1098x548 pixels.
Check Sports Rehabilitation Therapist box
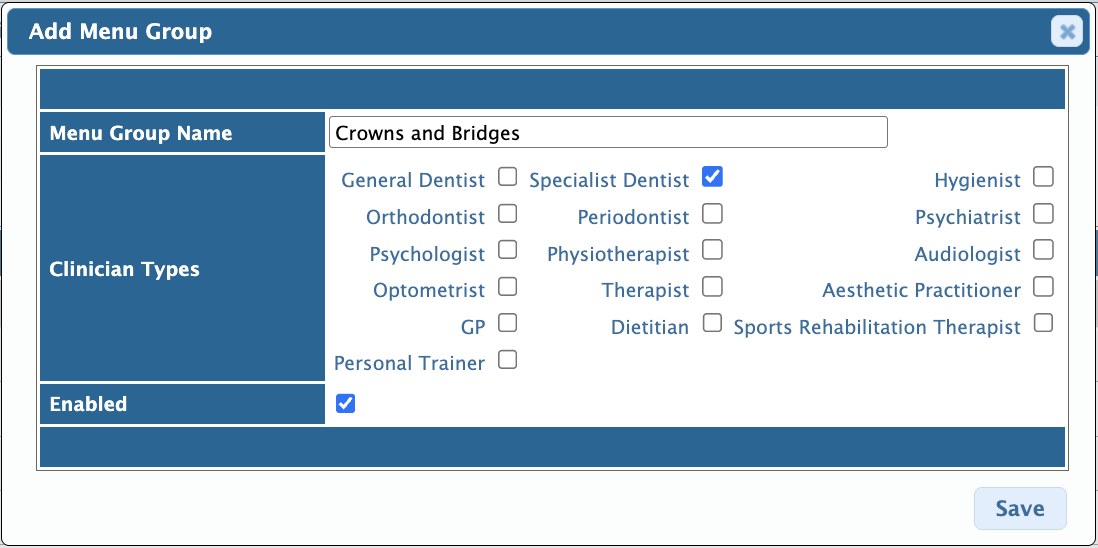click(x=1043, y=323)
